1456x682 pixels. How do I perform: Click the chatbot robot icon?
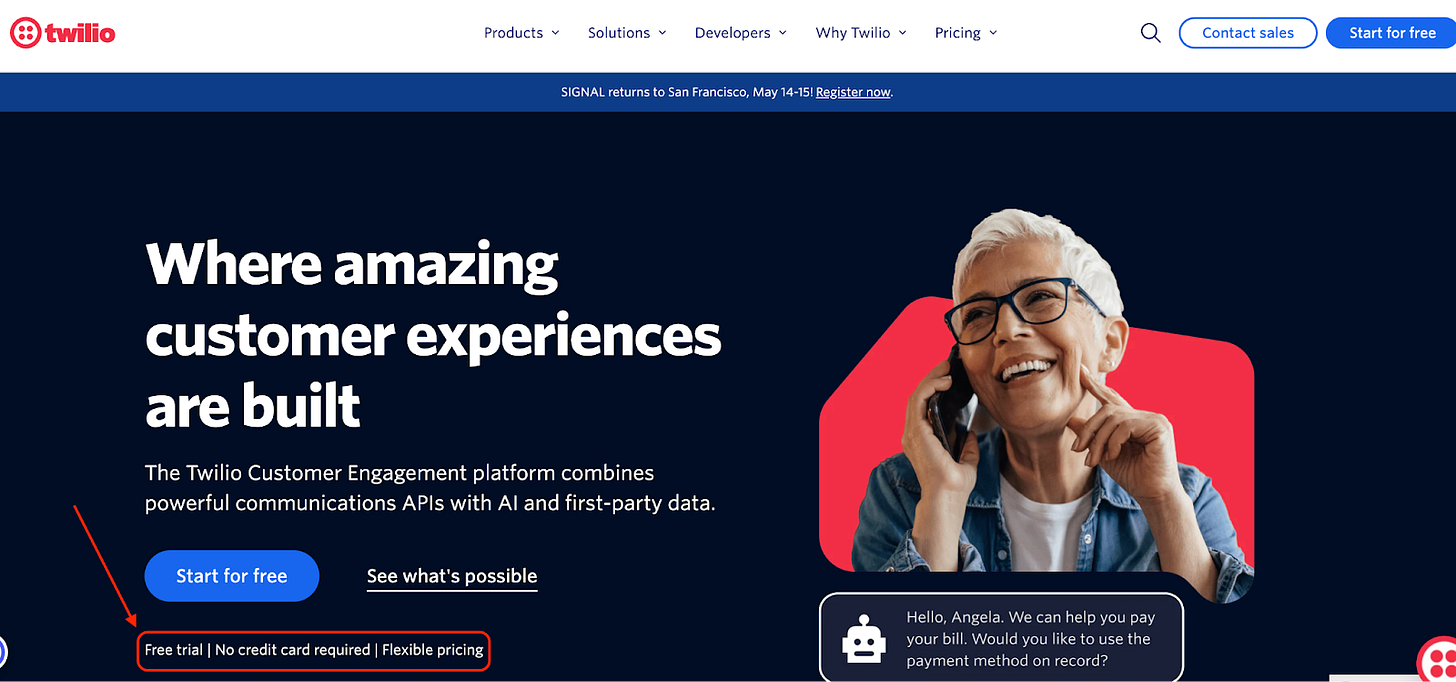tap(864, 638)
